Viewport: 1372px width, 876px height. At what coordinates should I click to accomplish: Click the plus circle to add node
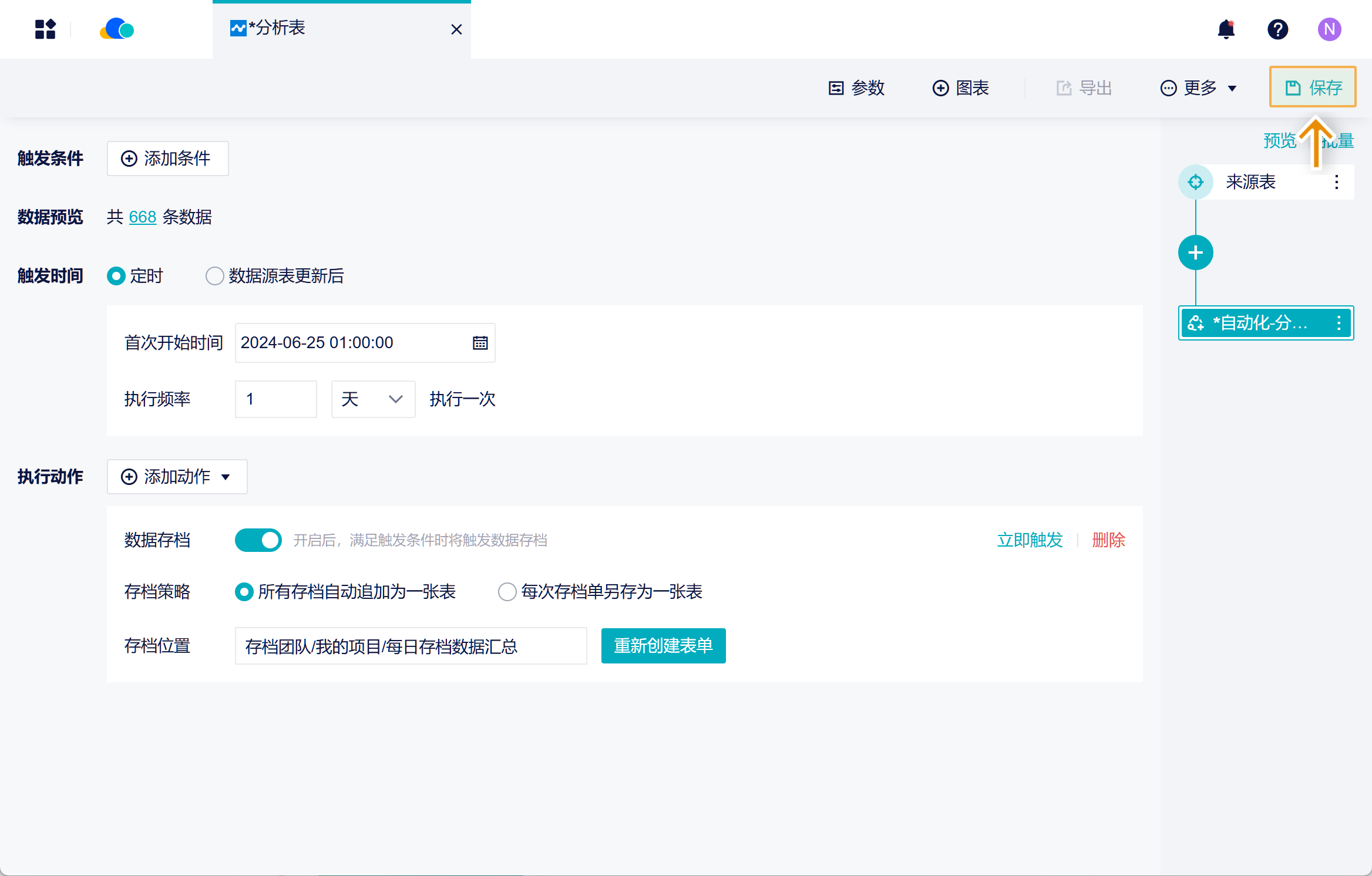click(x=1195, y=253)
